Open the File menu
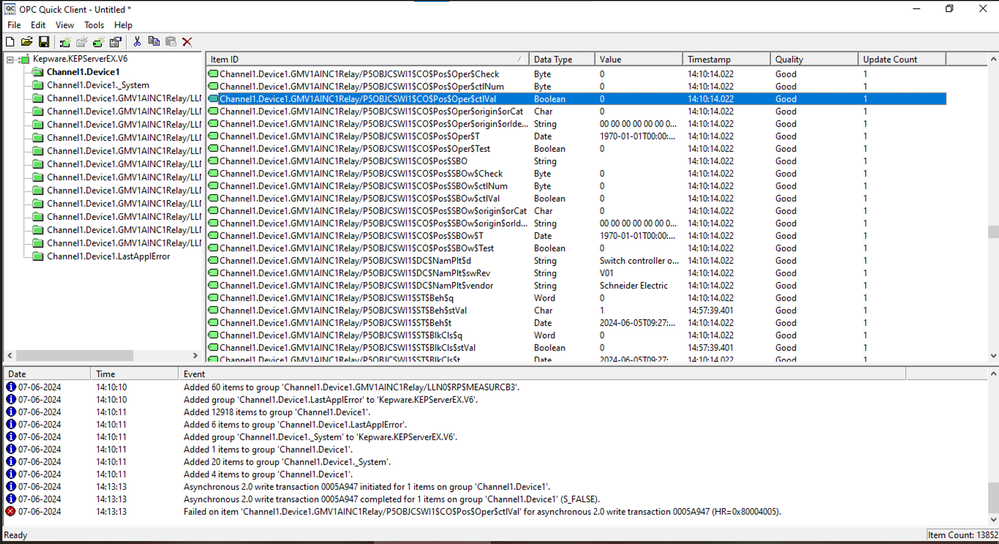This screenshot has width=999, height=544. [14, 25]
